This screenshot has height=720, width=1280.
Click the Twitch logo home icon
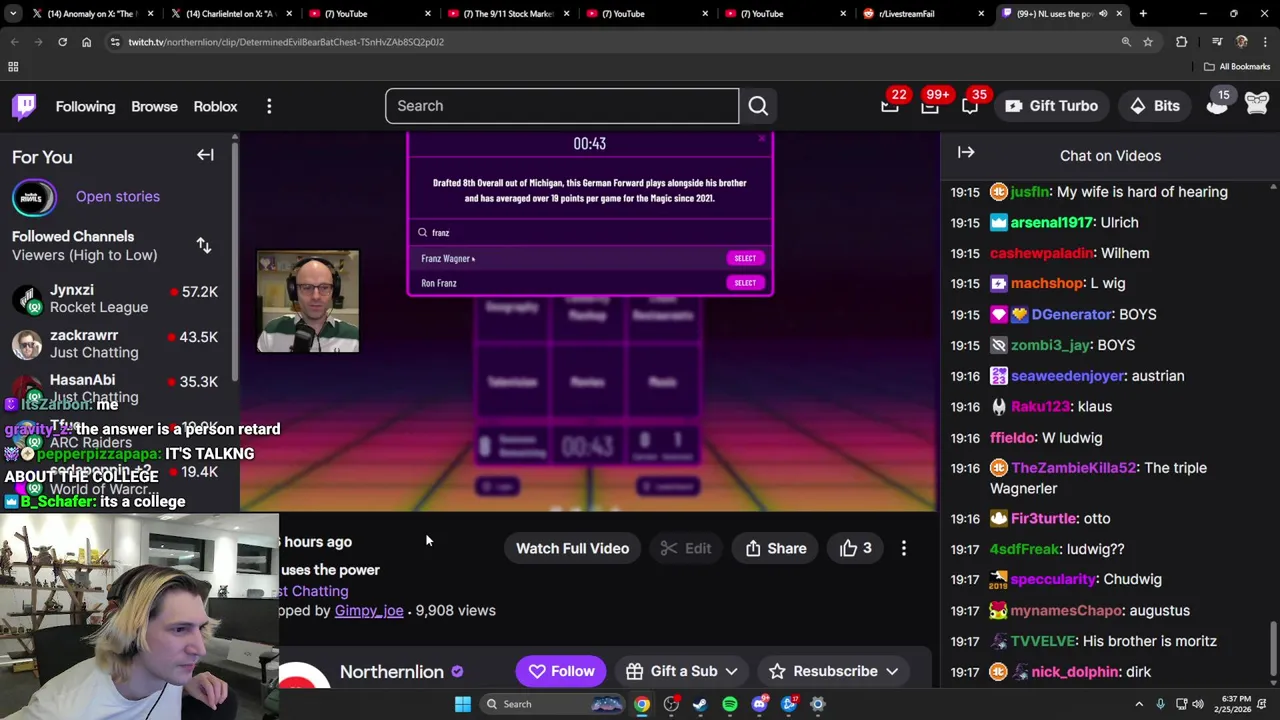point(24,106)
